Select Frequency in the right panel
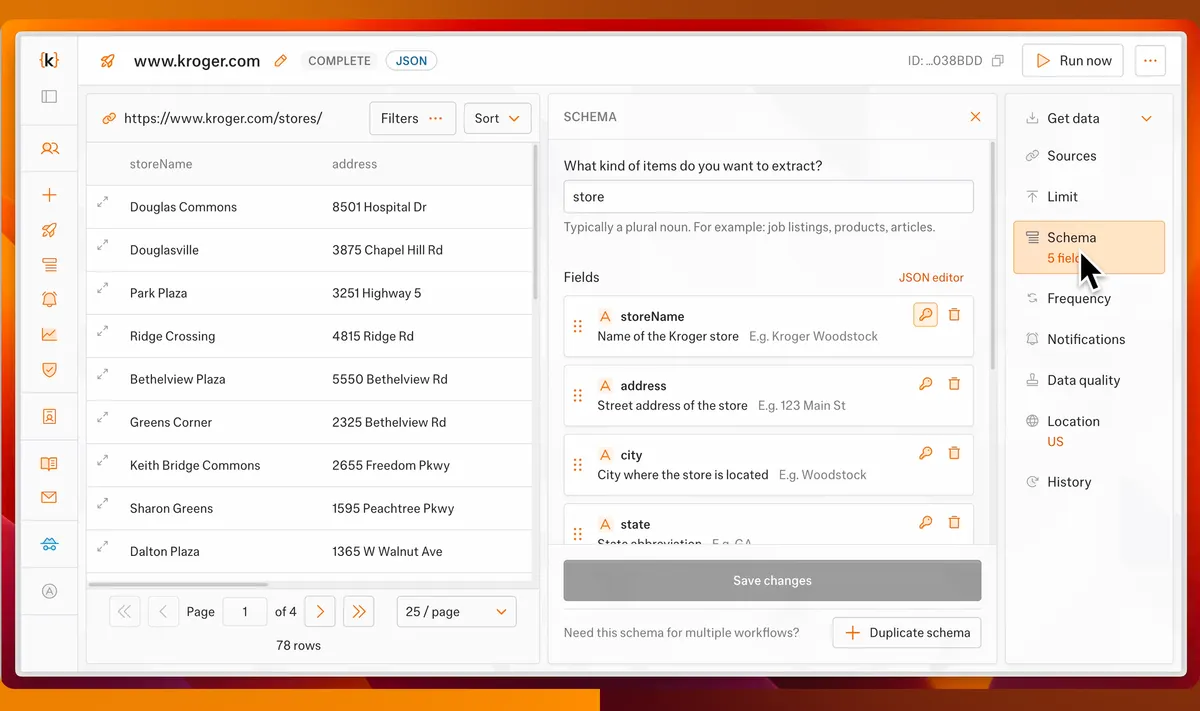This screenshot has height=711, width=1200. 1078,298
